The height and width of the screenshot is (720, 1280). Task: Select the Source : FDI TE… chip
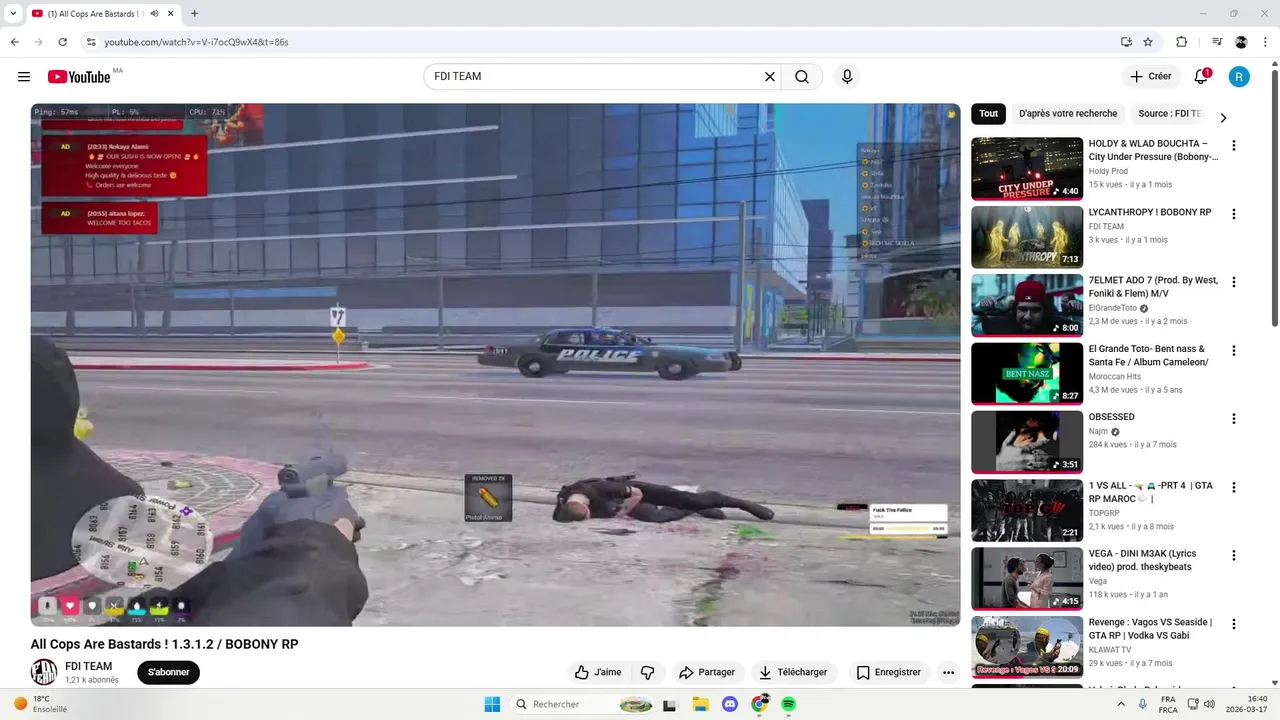pyautogui.click(x=1170, y=114)
